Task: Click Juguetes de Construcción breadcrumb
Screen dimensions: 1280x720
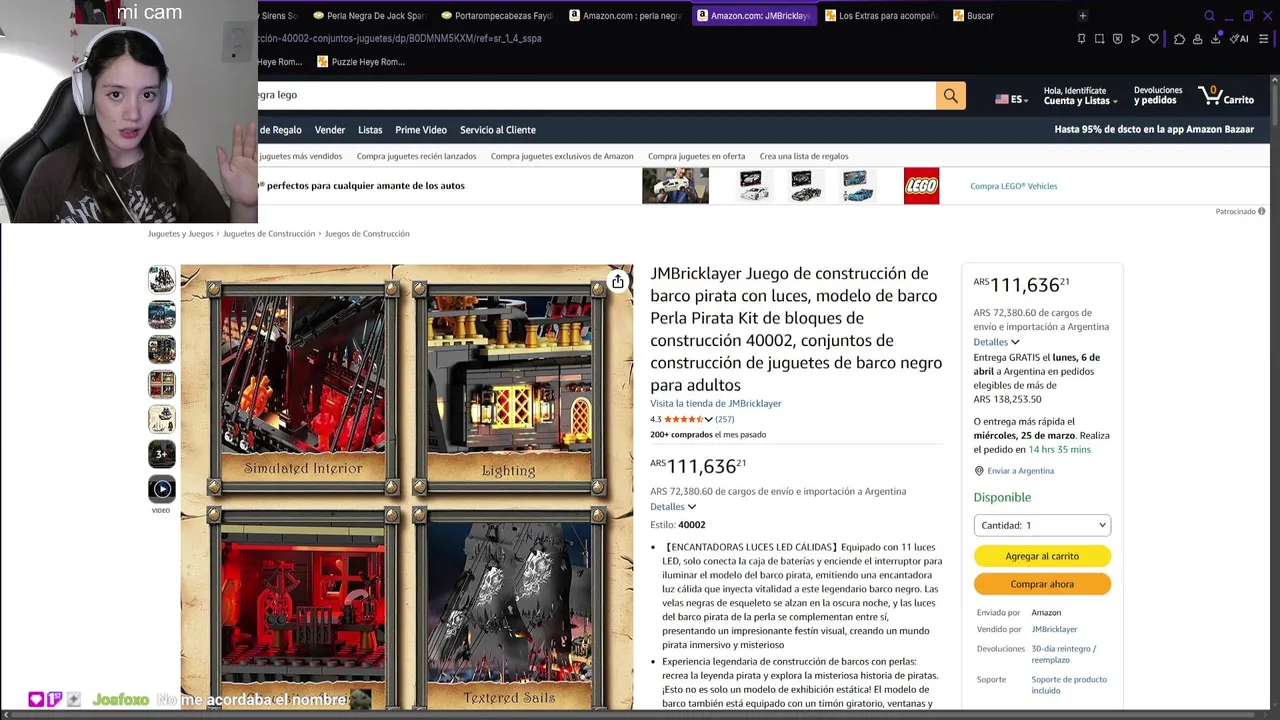Action: tap(269, 234)
